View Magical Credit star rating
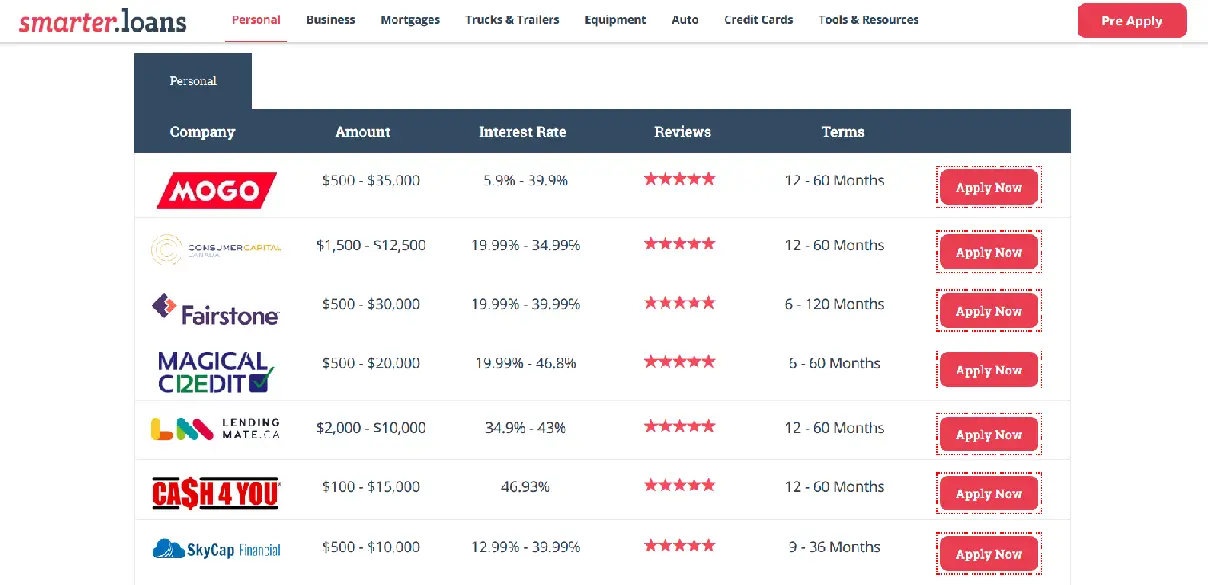Viewport: 1208px width, 585px height. tap(680, 361)
